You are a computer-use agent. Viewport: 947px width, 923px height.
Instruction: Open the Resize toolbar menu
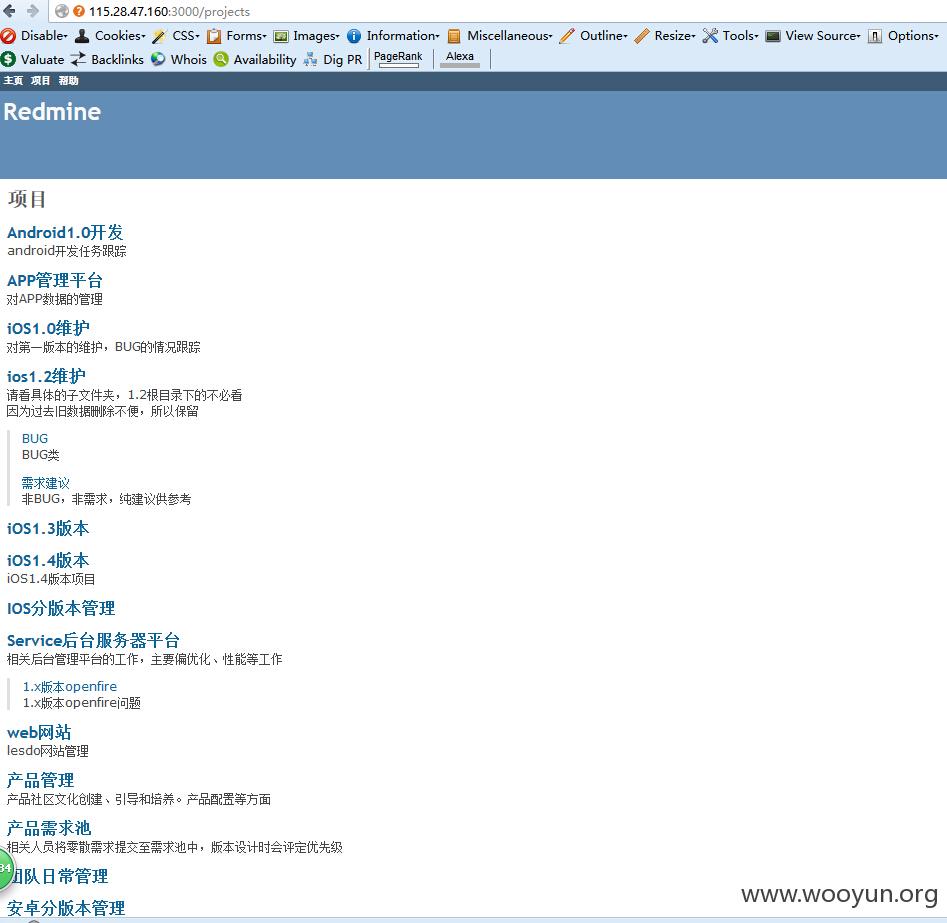coord(675,36)
